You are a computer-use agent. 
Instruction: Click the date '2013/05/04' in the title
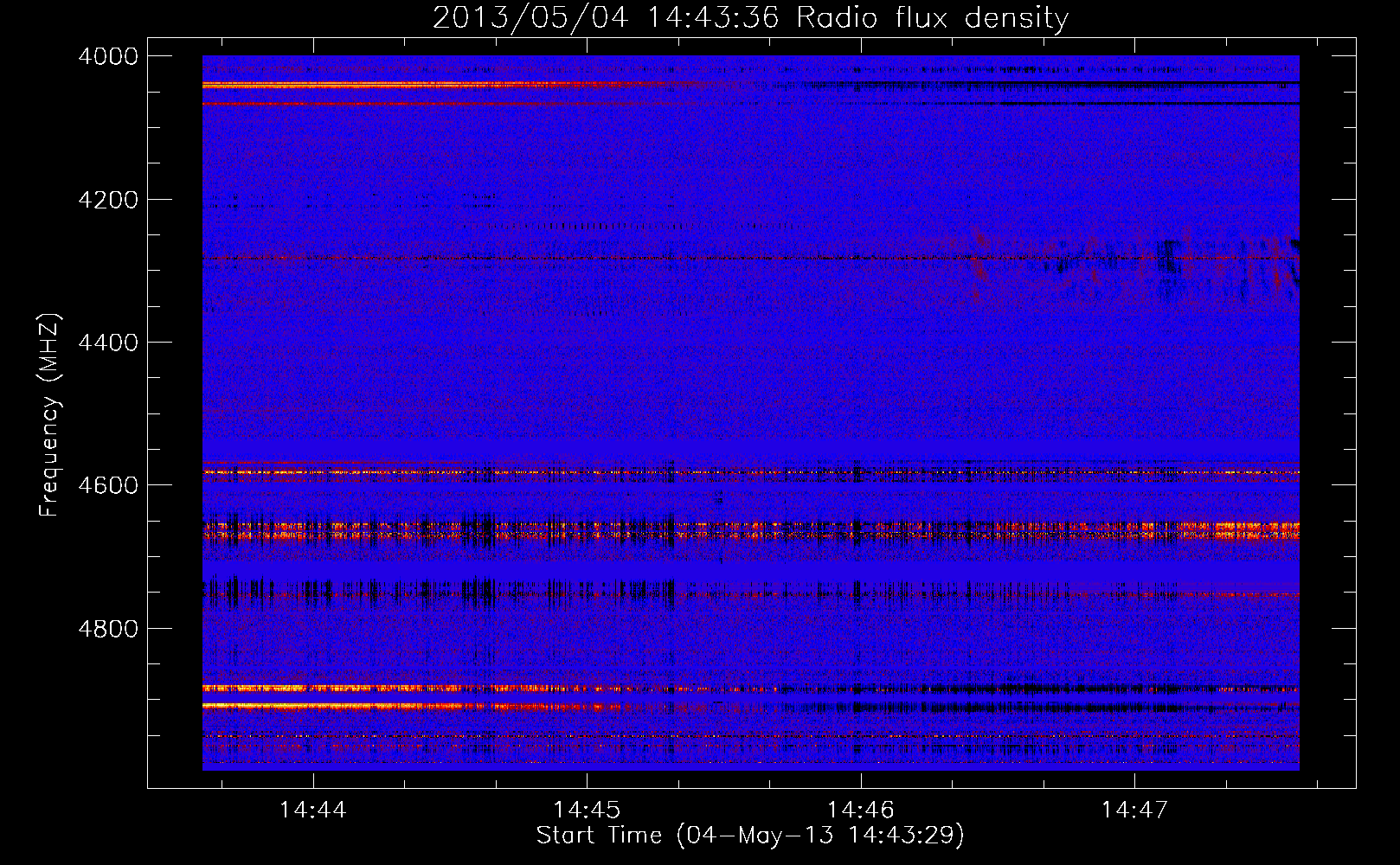[530, 17]
